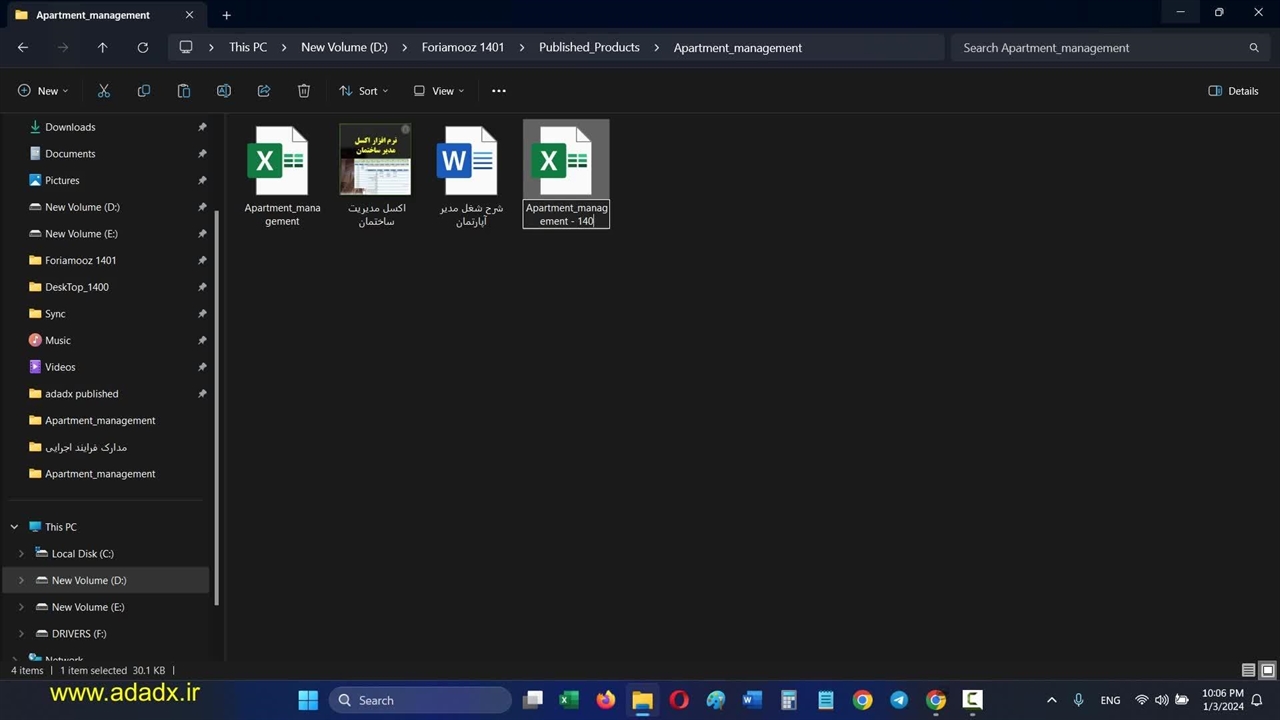The height and width of the screenshot is (720, 1280).
Task: Click the Cut scissors icon in toolbar
Action: coord(104,91)
